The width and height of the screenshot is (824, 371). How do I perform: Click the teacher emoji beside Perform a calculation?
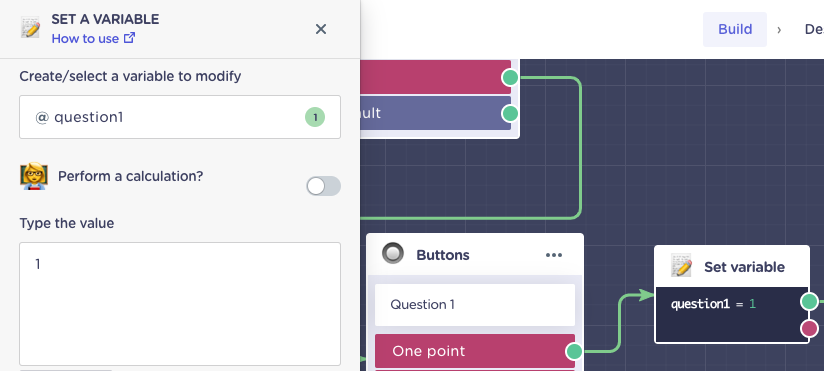(34, 176)
